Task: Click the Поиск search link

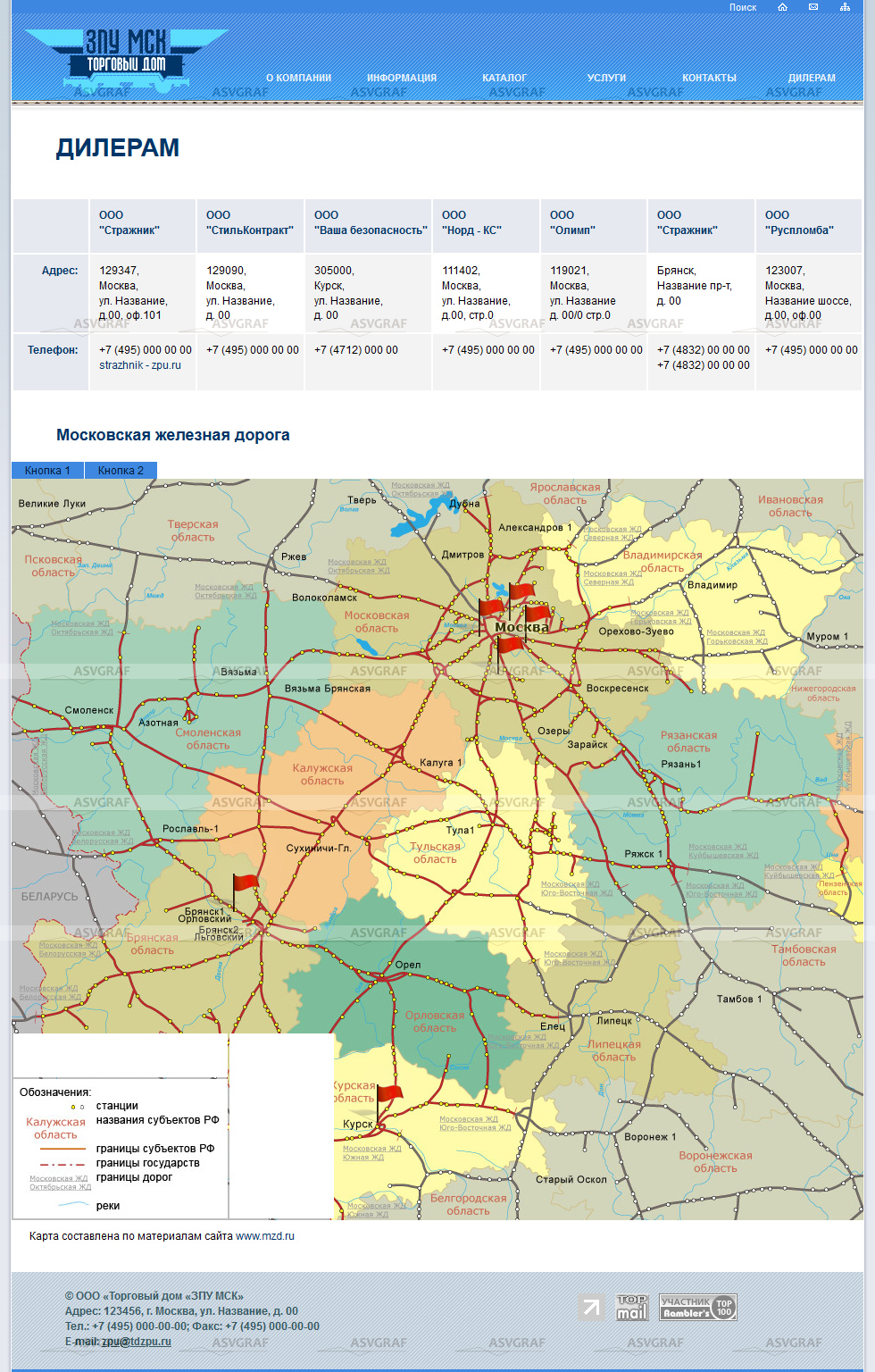Action: pyautogui.click(x=743, y=7)
